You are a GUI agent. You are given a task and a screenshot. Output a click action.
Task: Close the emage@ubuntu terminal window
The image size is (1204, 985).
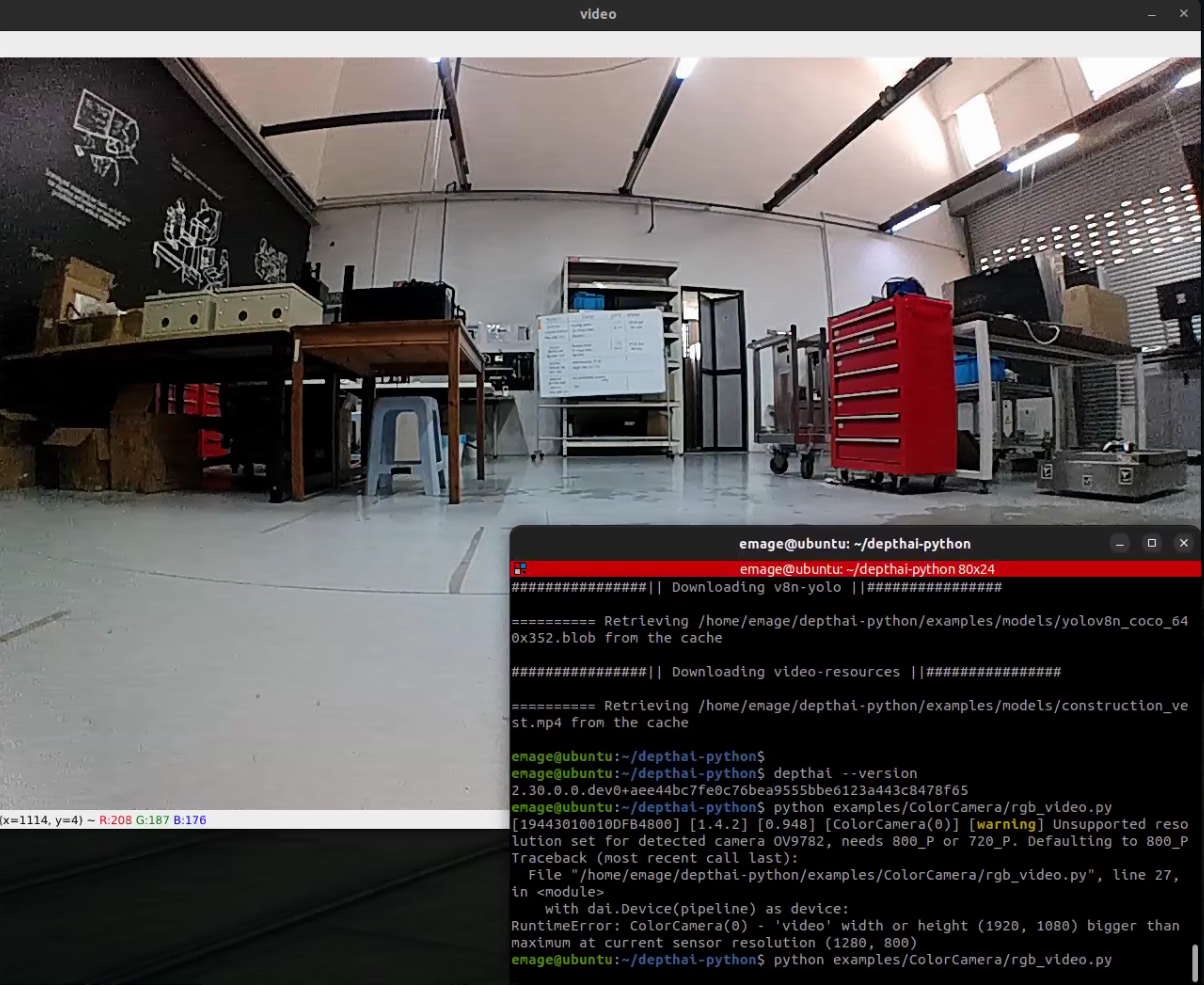[1184, 543]
